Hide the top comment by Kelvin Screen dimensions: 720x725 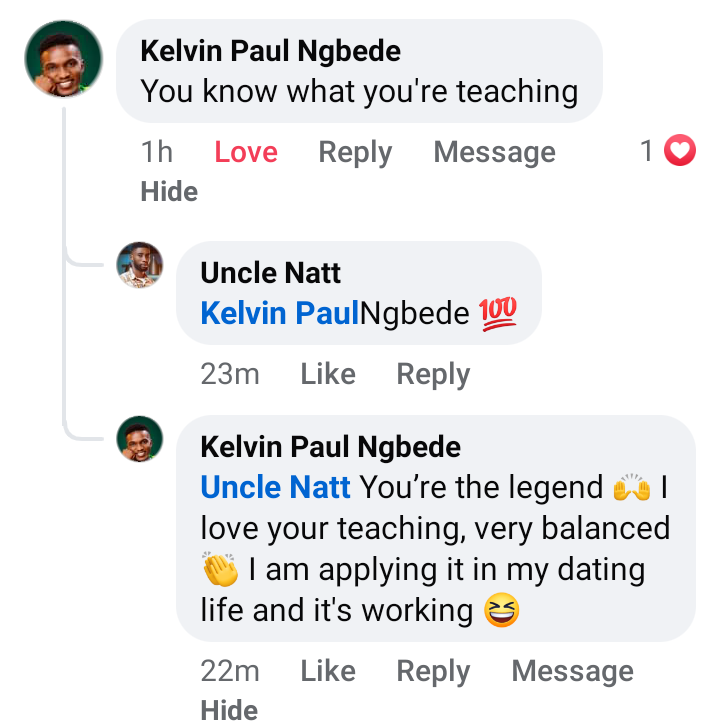[x=169, y=192]
